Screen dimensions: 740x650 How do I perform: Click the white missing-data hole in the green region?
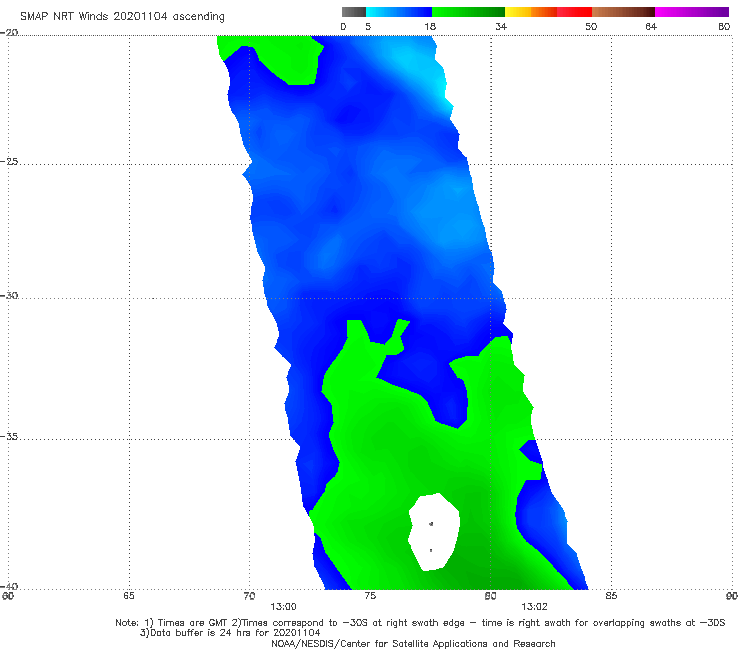tap(434, 532)
